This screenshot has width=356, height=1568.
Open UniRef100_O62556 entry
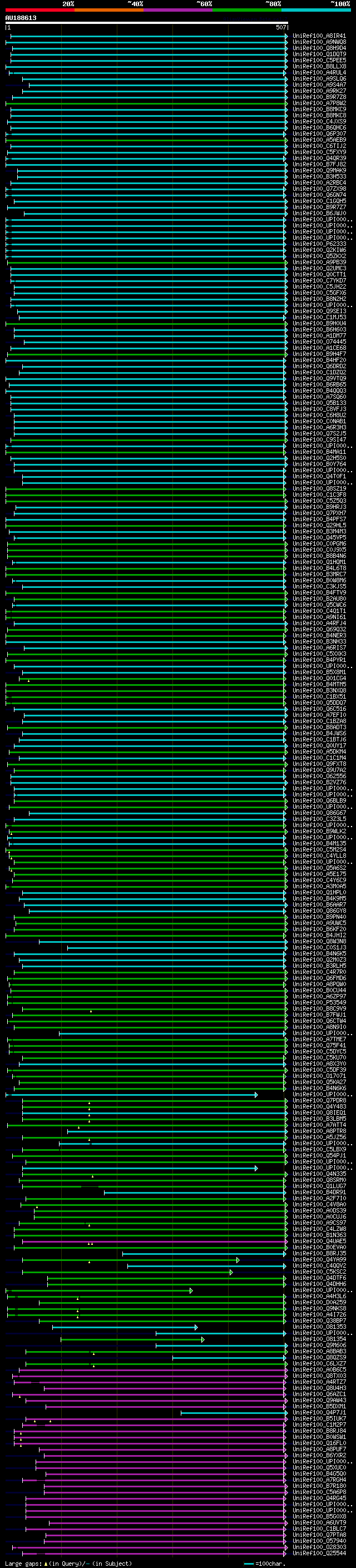click(x=319, y=776)
